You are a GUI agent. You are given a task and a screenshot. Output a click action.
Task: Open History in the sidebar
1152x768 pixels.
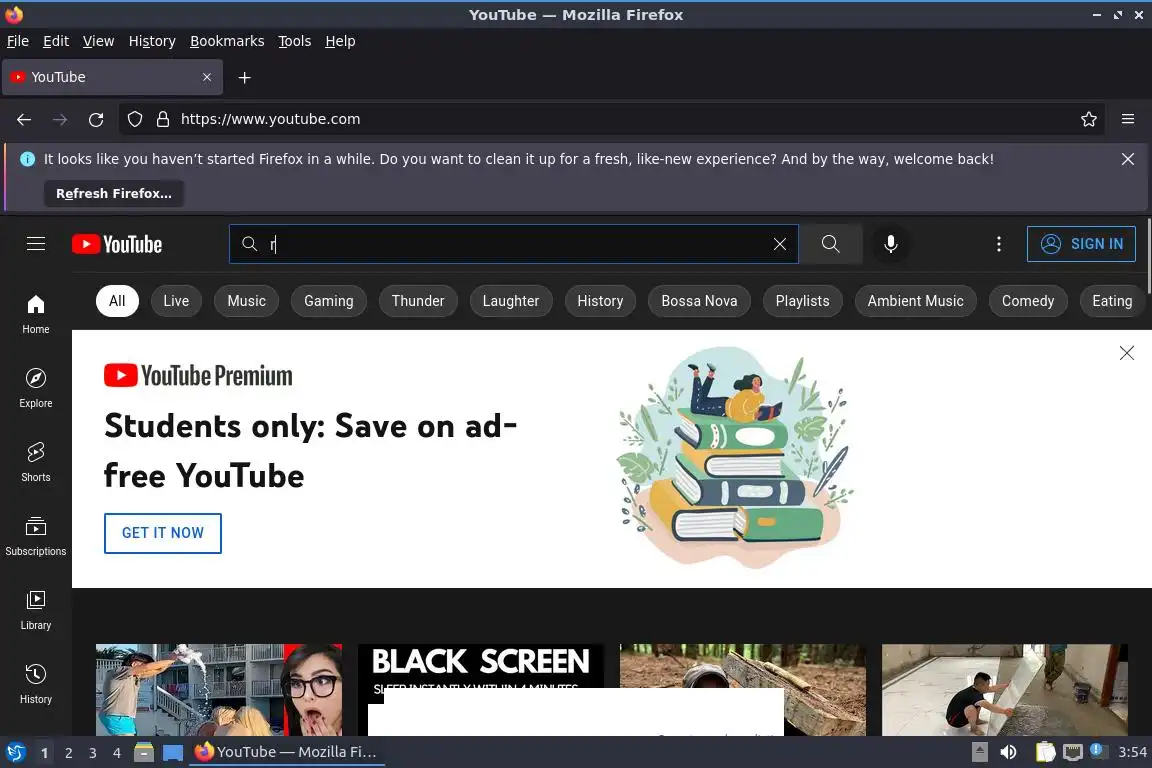tap(36, 684)
